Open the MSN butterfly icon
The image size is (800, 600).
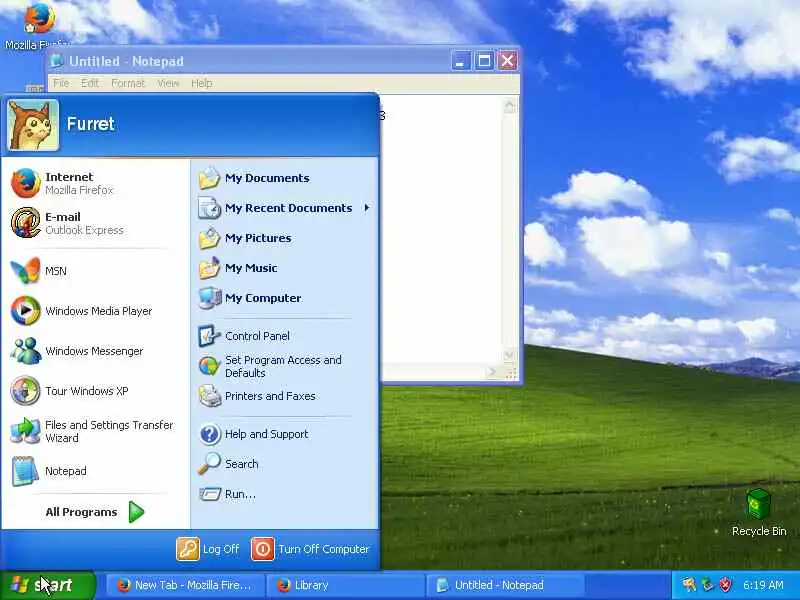click(26, 270)
